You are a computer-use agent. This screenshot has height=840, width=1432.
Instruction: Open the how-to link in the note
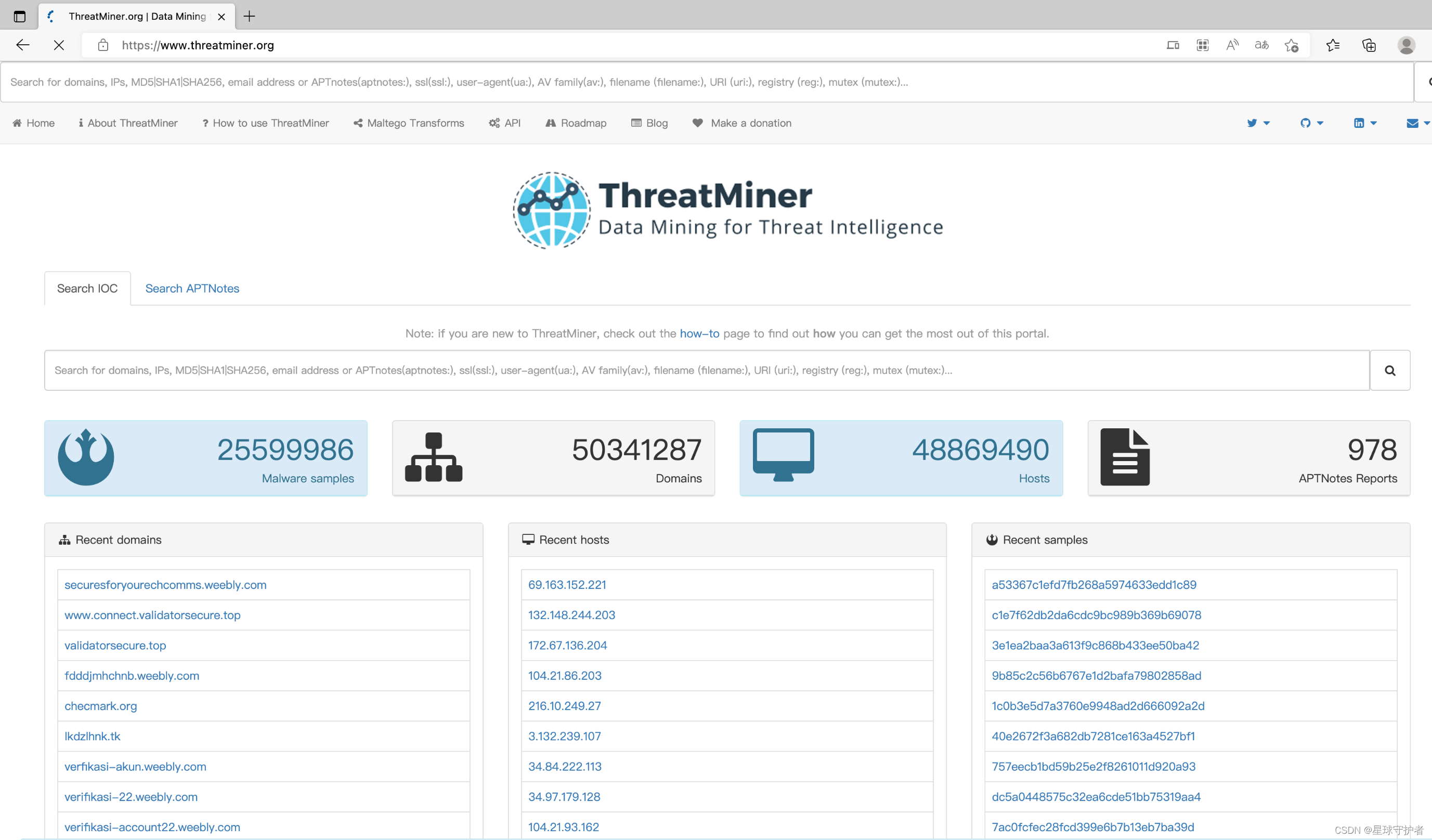pos(699,333)
